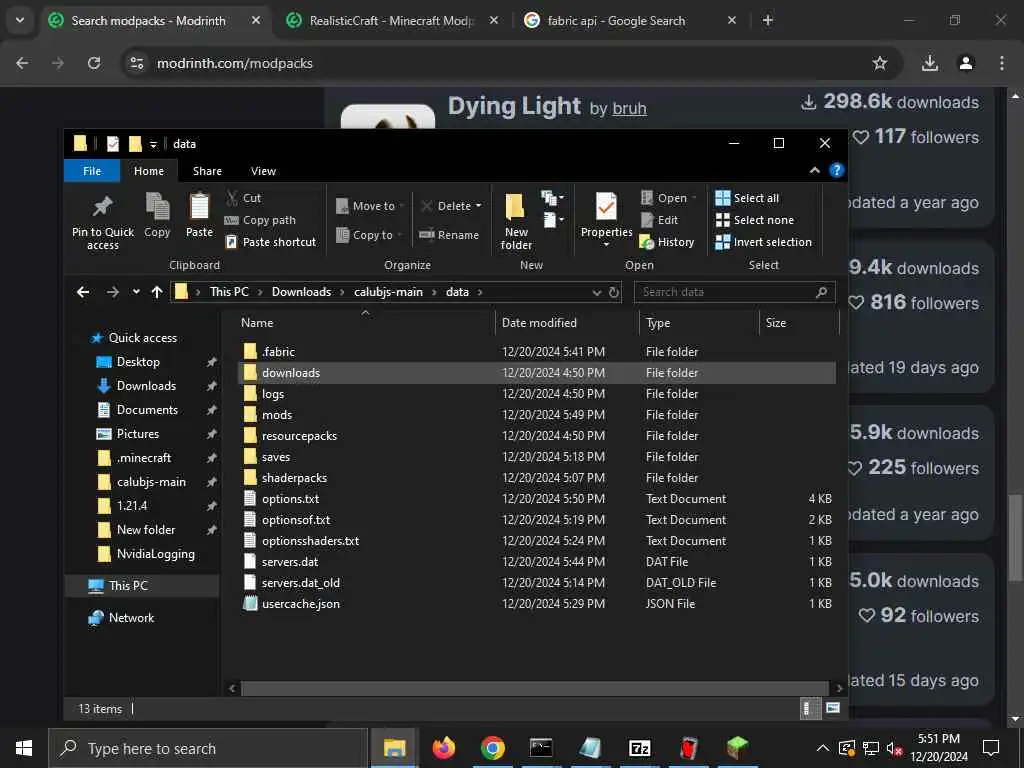Click Paste shortcut
The width and height of the screenshot is (1024, 768).
pyautogui.click(x=270, y=242)
